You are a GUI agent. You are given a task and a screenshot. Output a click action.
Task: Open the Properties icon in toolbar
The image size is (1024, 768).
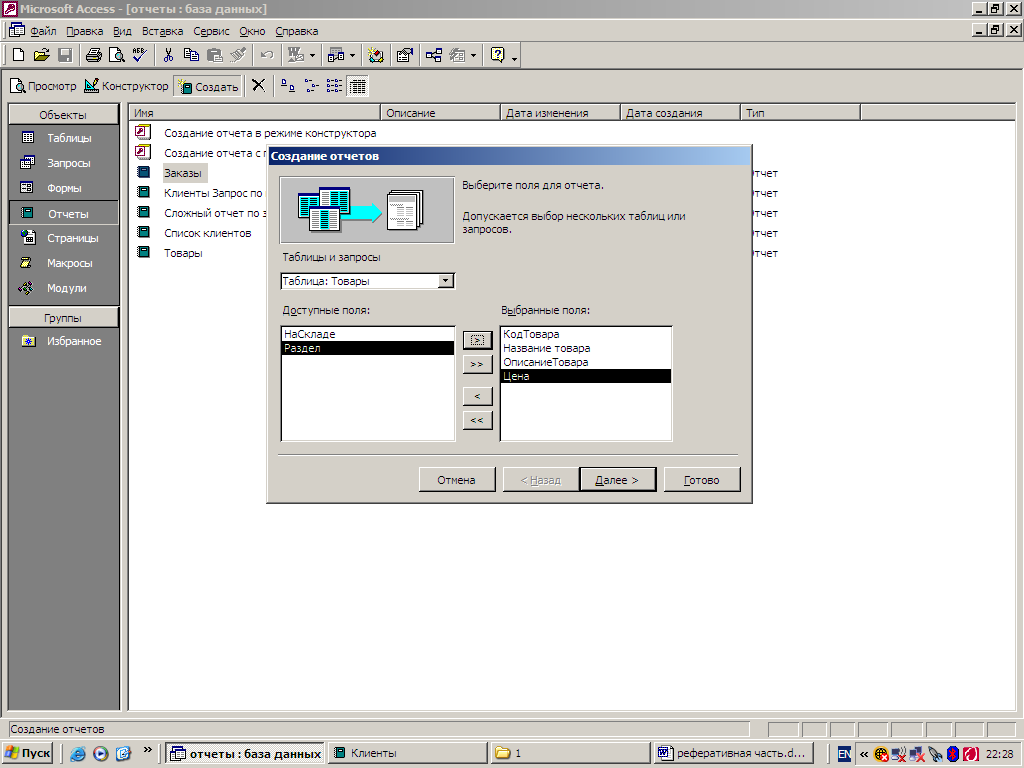click(x=404, y=56)
